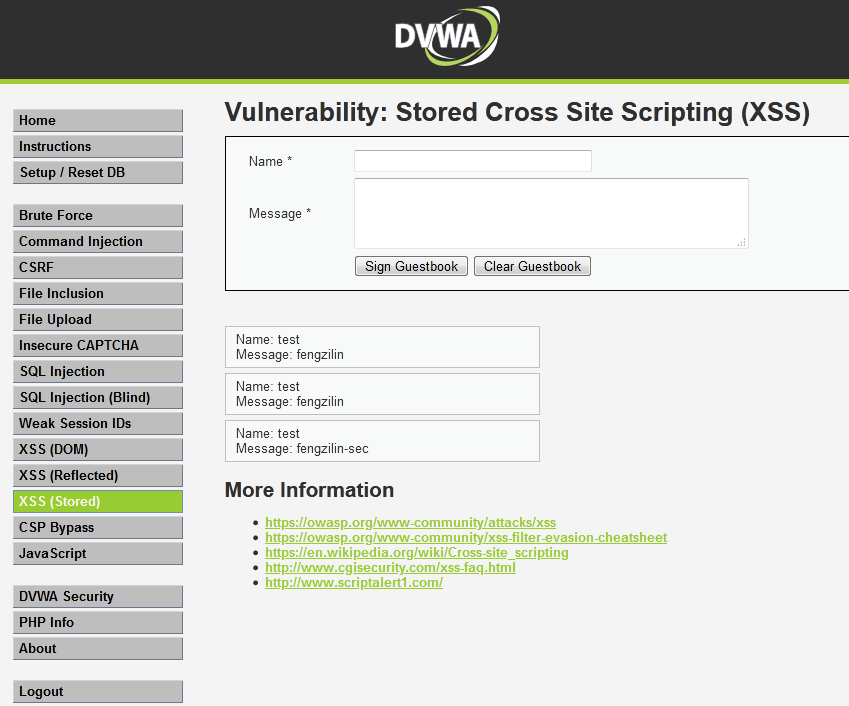Log out via Logout item
The image size is (849, 706).
(98, 692)
